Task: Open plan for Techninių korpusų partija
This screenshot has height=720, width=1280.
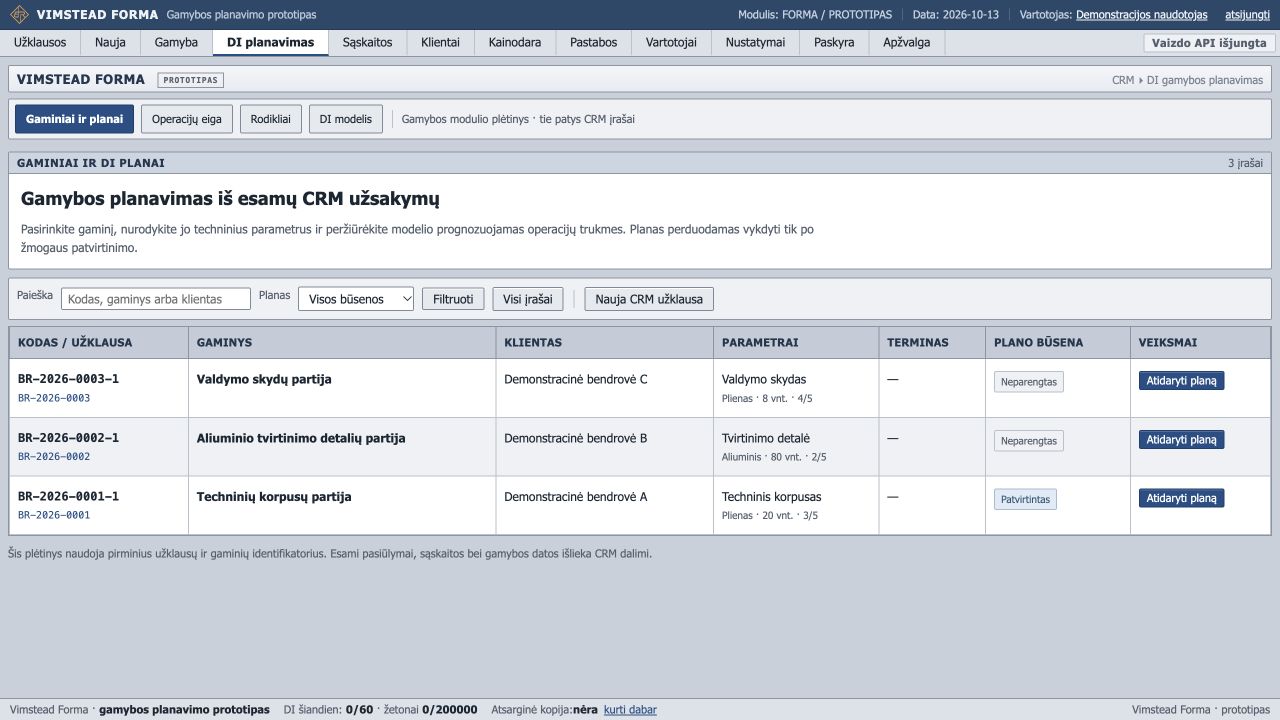Action: click(1181, 498)
